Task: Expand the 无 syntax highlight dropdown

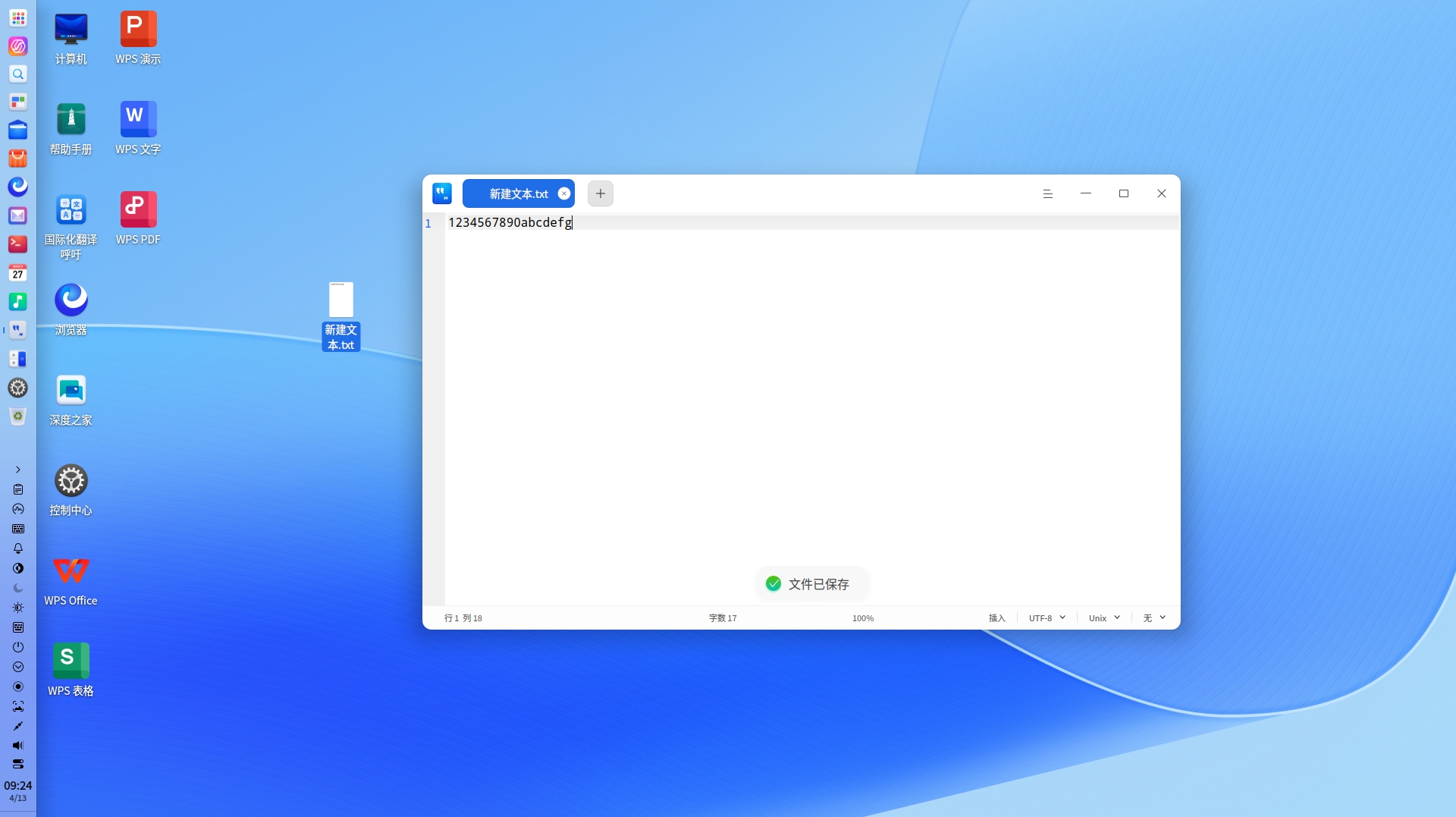Action: pos(1154,618)
